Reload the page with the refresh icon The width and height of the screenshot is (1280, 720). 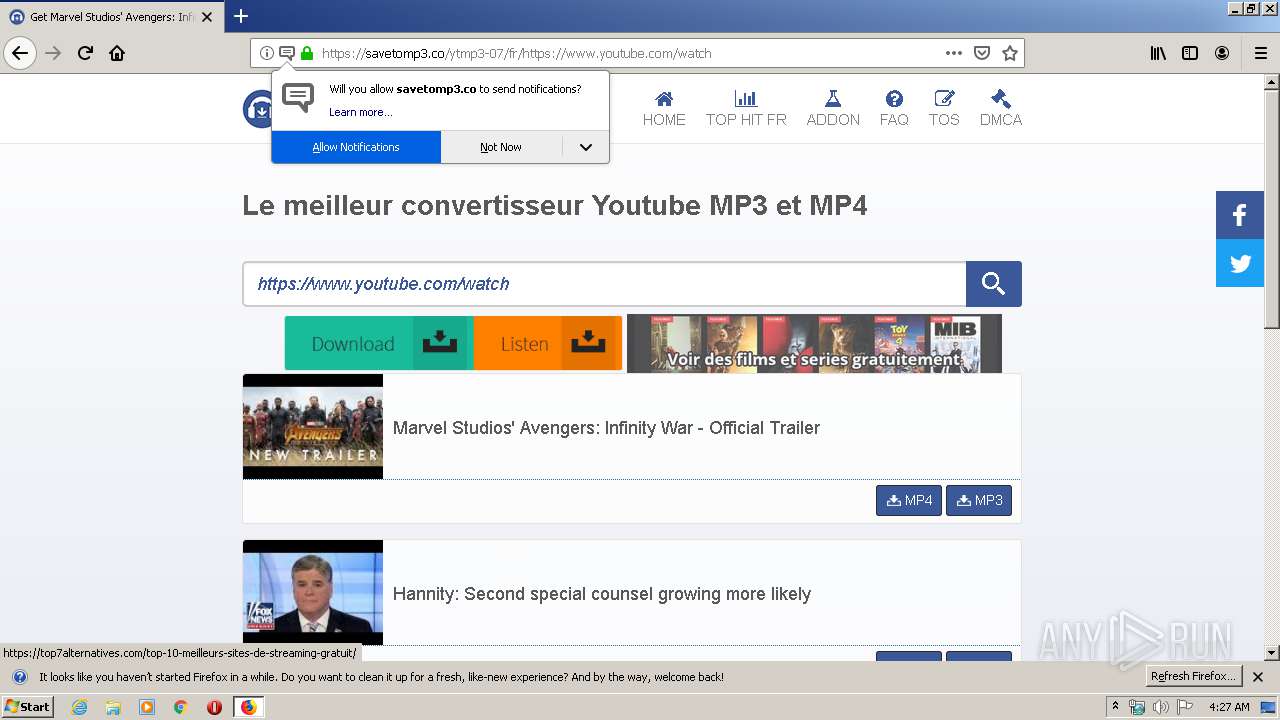(x=85, y=53)
